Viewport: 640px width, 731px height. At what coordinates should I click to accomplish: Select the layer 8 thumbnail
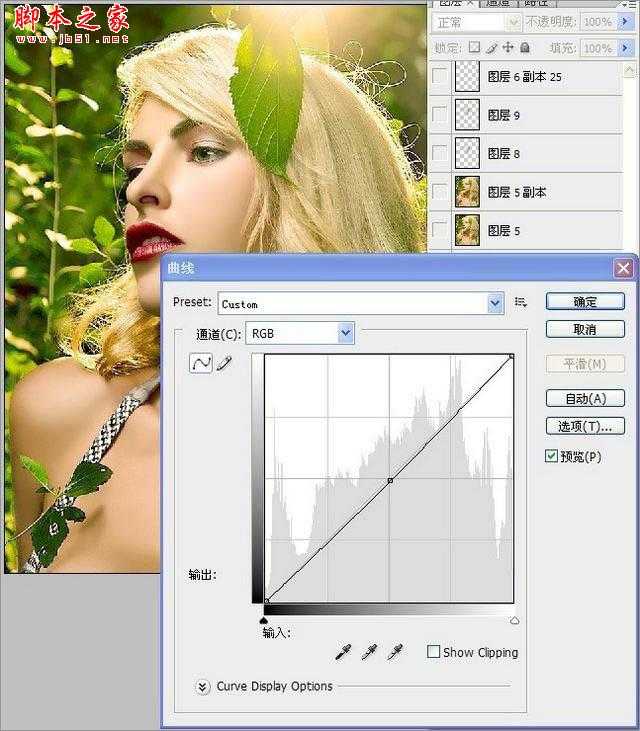point(467,153)
